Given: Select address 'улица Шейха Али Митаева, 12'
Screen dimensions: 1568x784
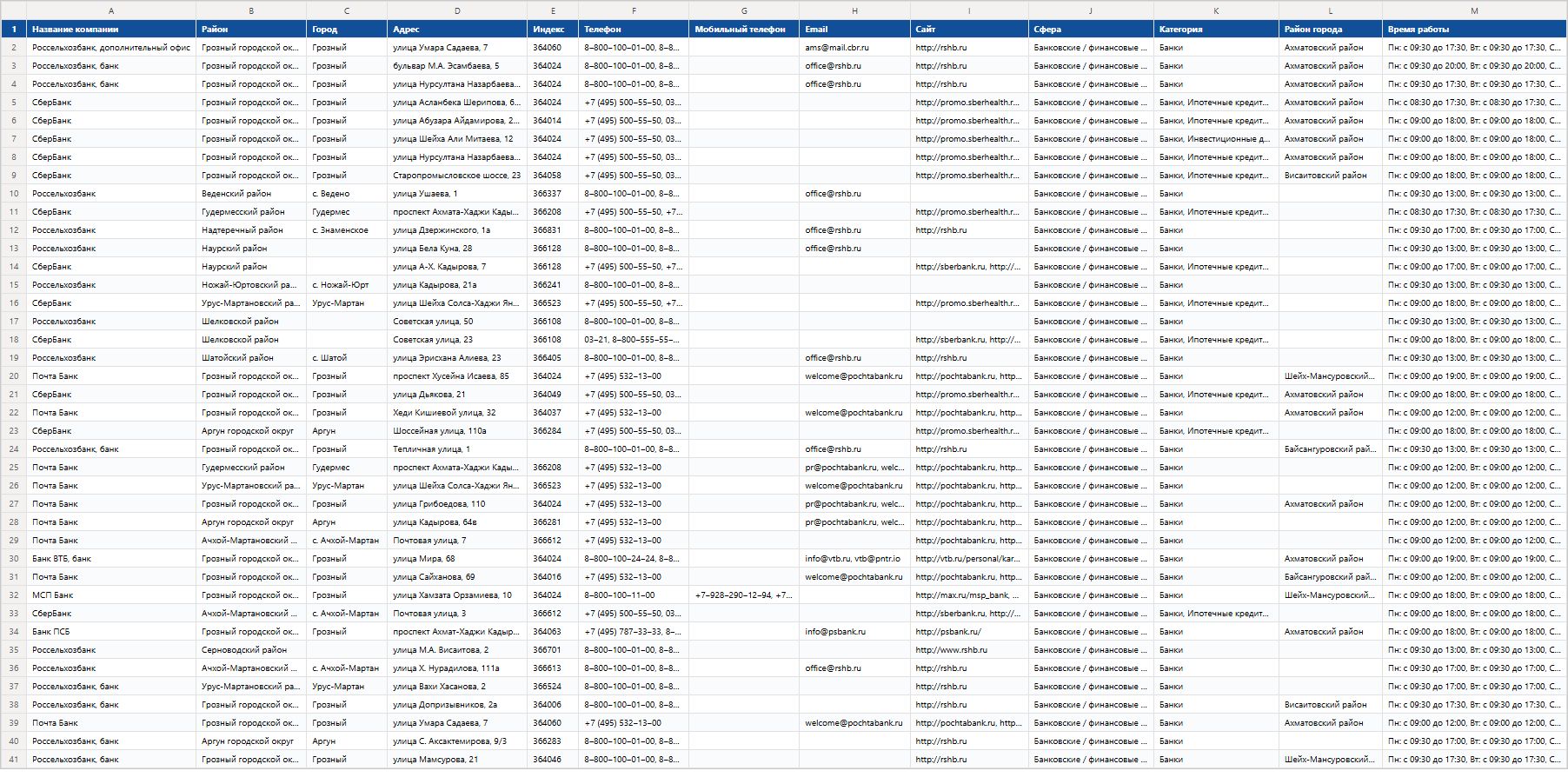Looking at the screenshot, I should pyautogui.click(x=457, y=139).
